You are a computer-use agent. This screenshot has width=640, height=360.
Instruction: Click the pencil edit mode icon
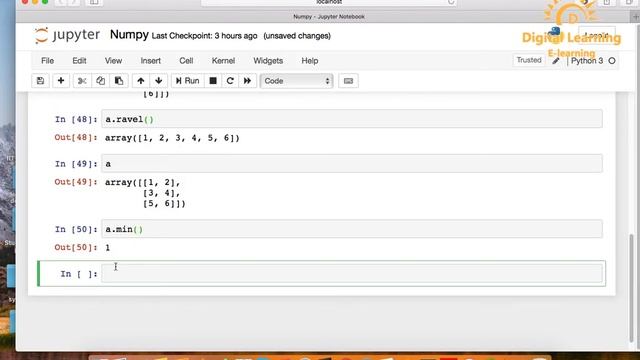(556, 61)
